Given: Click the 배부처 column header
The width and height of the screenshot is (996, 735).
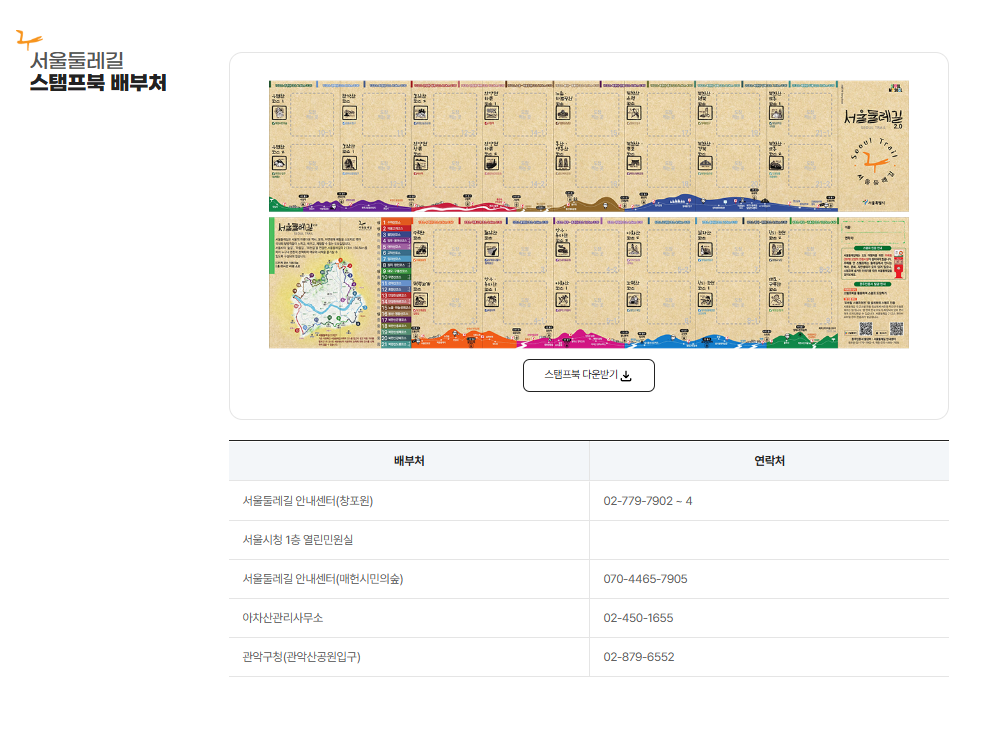Looking at the screenshot, I should [409, 461].
